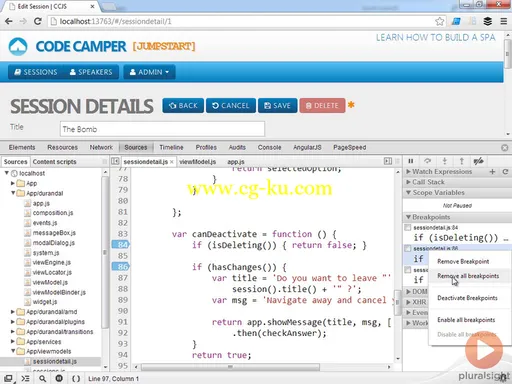
Task: Click the red DELETE button
Action: (322, 106)
